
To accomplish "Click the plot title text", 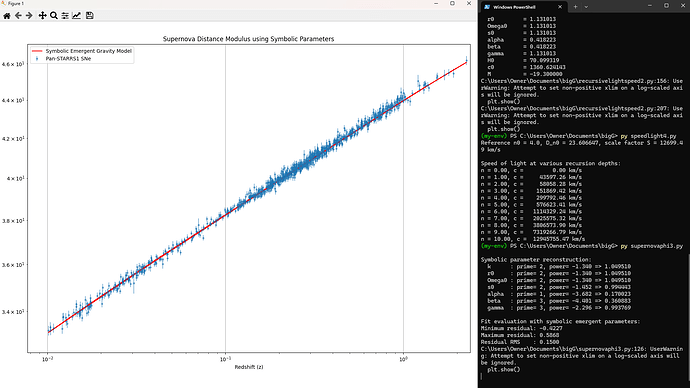I will click(248, 39).
